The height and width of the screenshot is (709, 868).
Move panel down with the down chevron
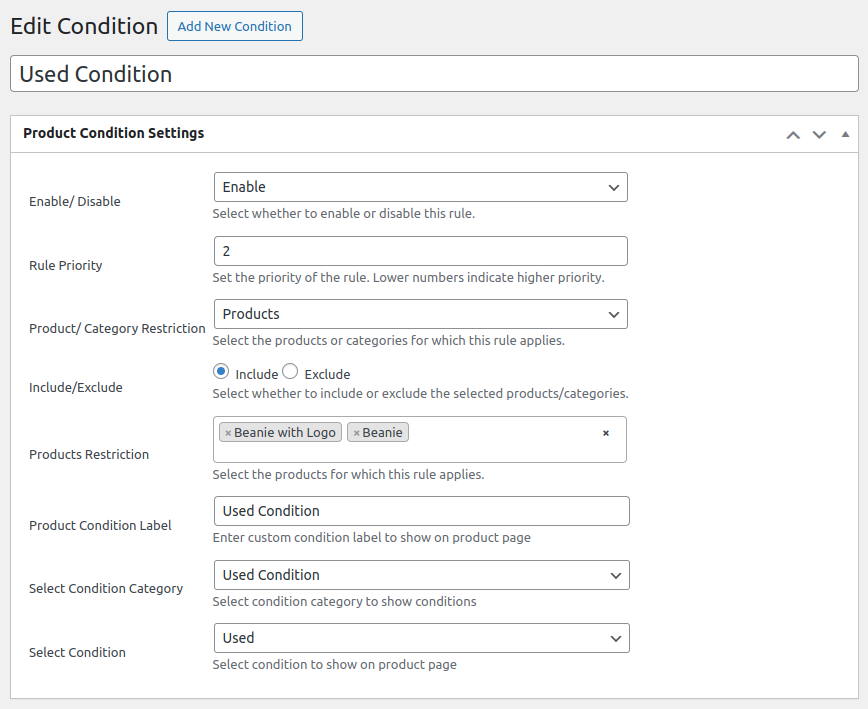point(819,134)
